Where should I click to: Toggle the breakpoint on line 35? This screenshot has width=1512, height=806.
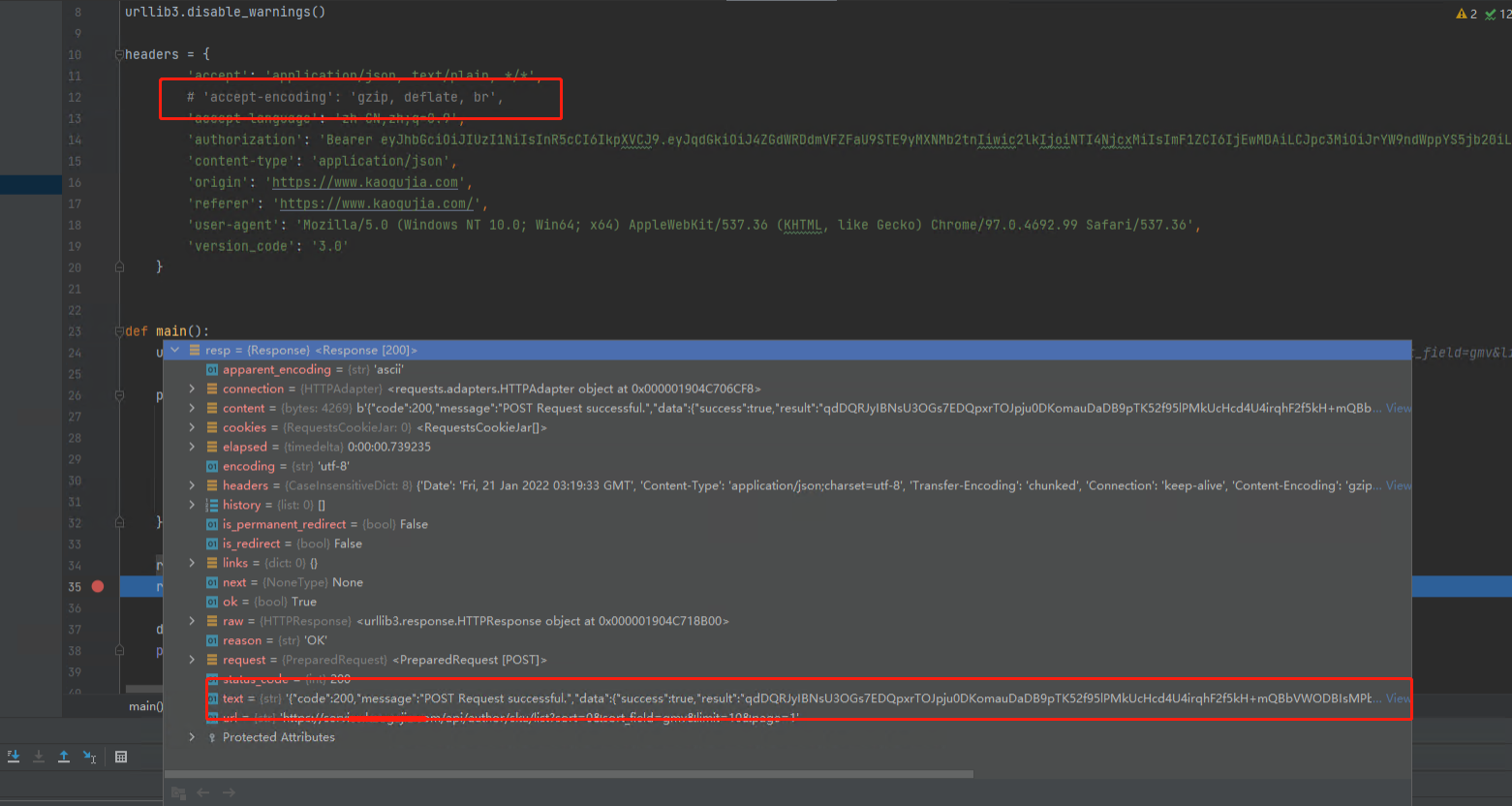click(x=98, y=587)
